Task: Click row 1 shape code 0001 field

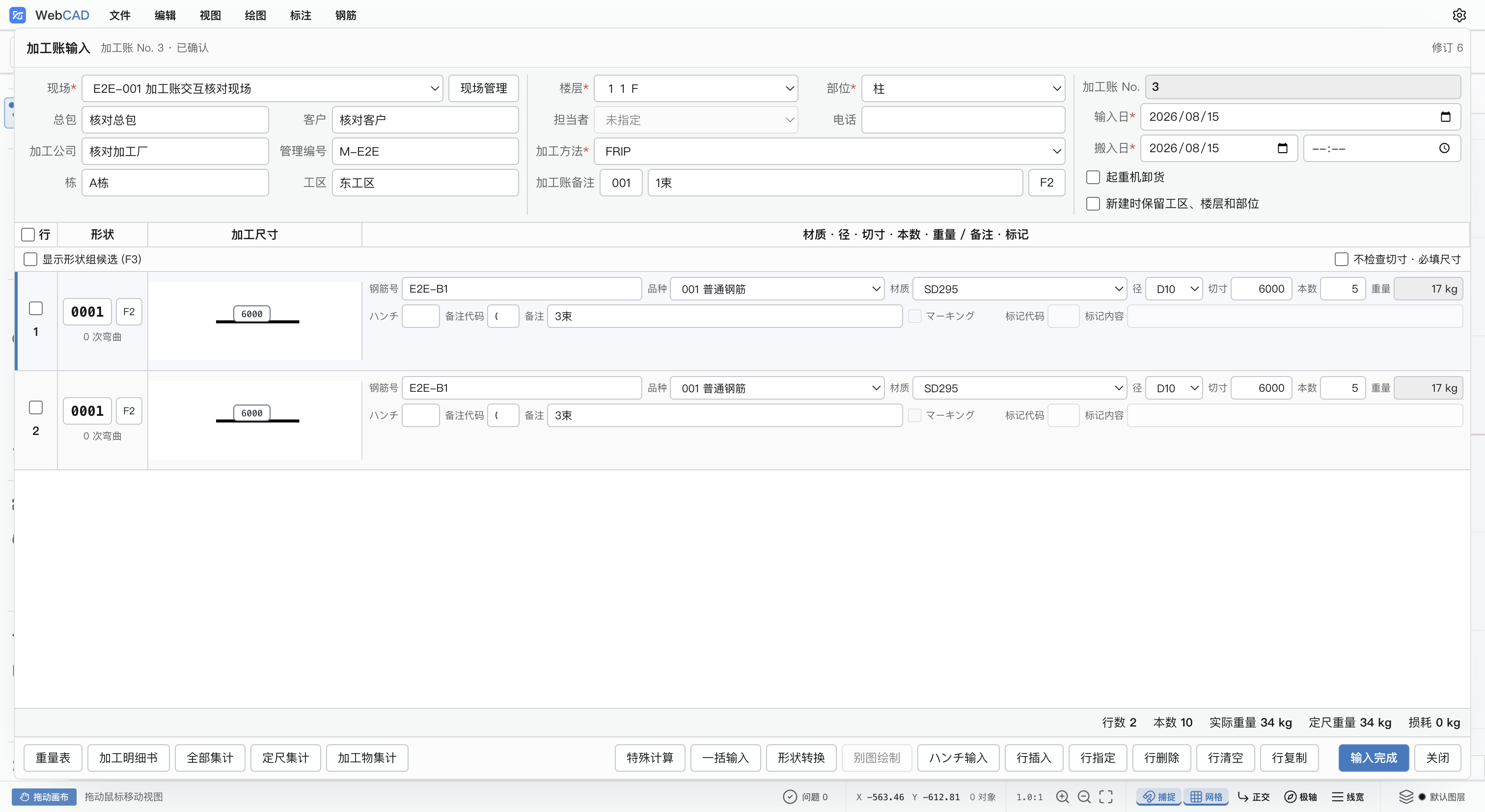Action: pyautogui.click(x=87, y=312)
